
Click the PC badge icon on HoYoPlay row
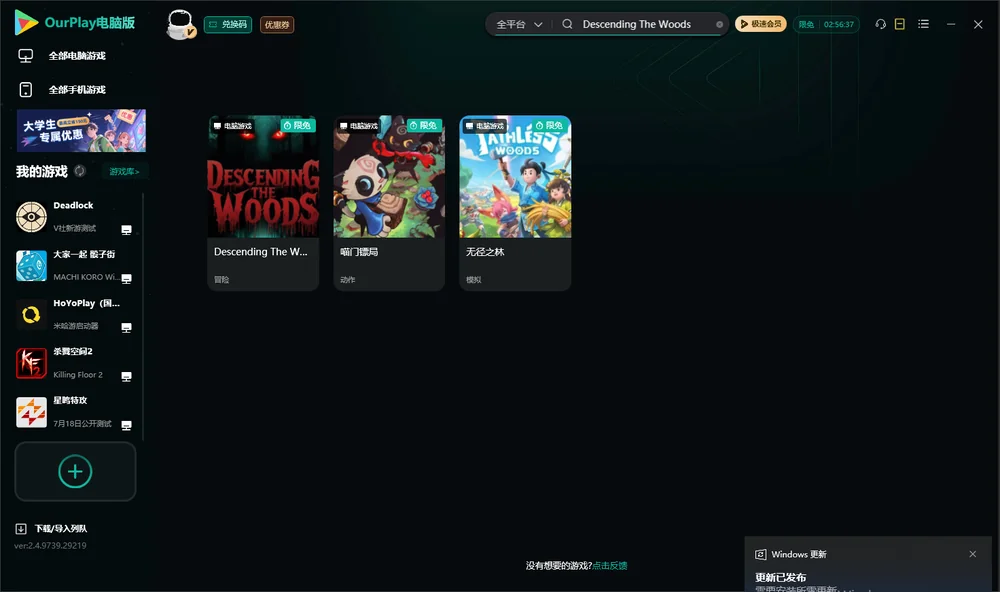tap(126, 327)
